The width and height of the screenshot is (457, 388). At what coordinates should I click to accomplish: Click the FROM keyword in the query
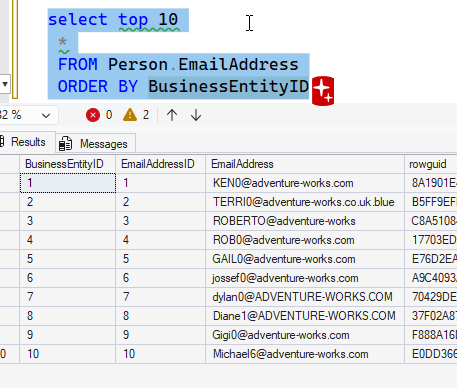(x=78, y=64)
